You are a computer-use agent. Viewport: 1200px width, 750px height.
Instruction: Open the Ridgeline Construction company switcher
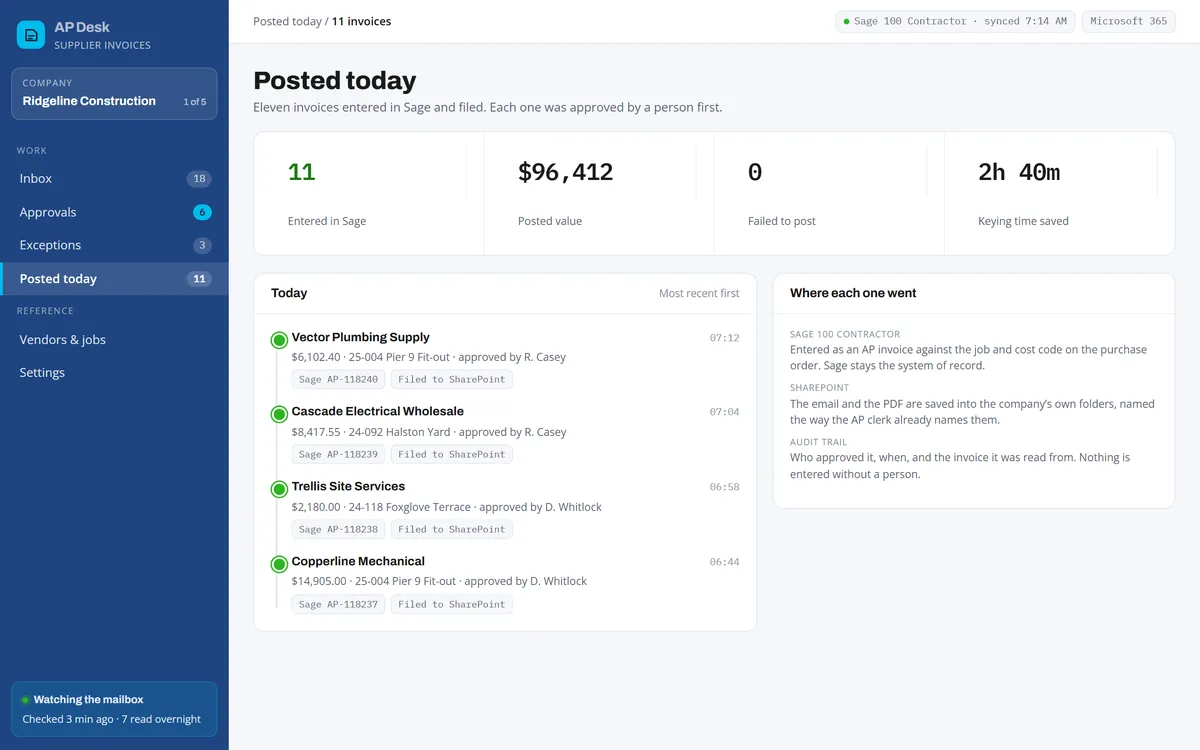(114, 94)
